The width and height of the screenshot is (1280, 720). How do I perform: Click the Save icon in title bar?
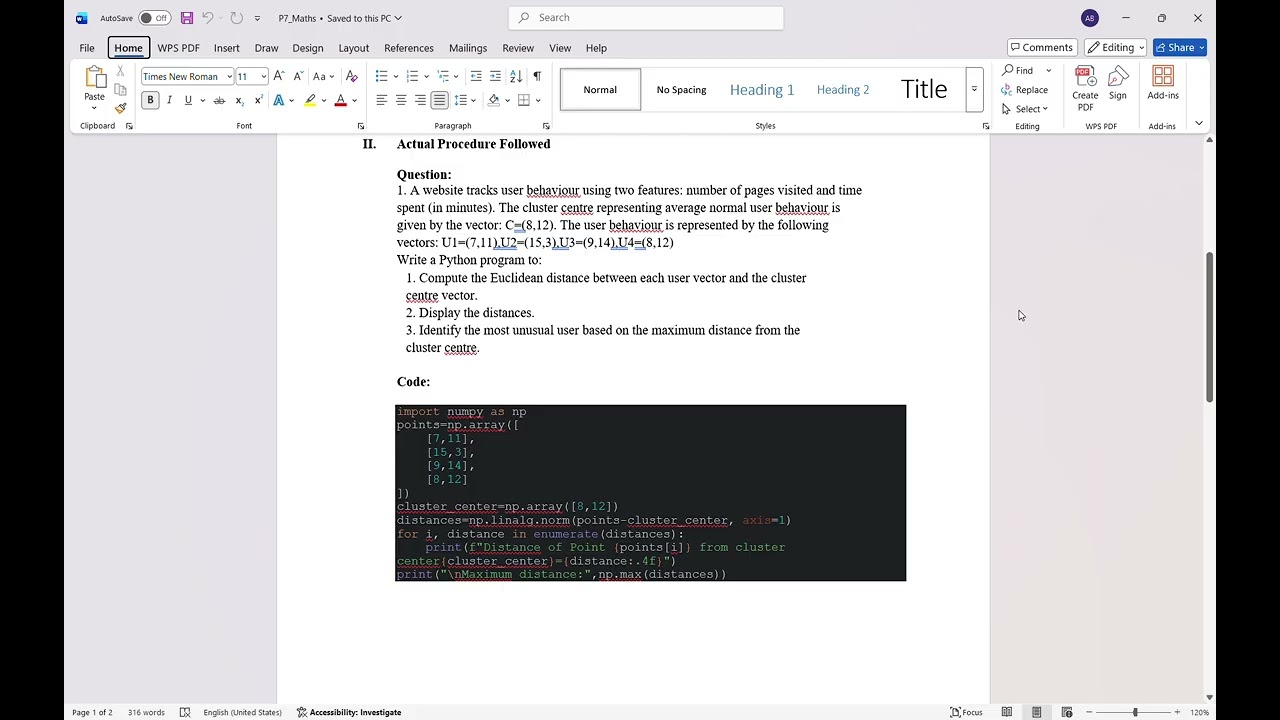pyautogui.click(x=187, y=18)
